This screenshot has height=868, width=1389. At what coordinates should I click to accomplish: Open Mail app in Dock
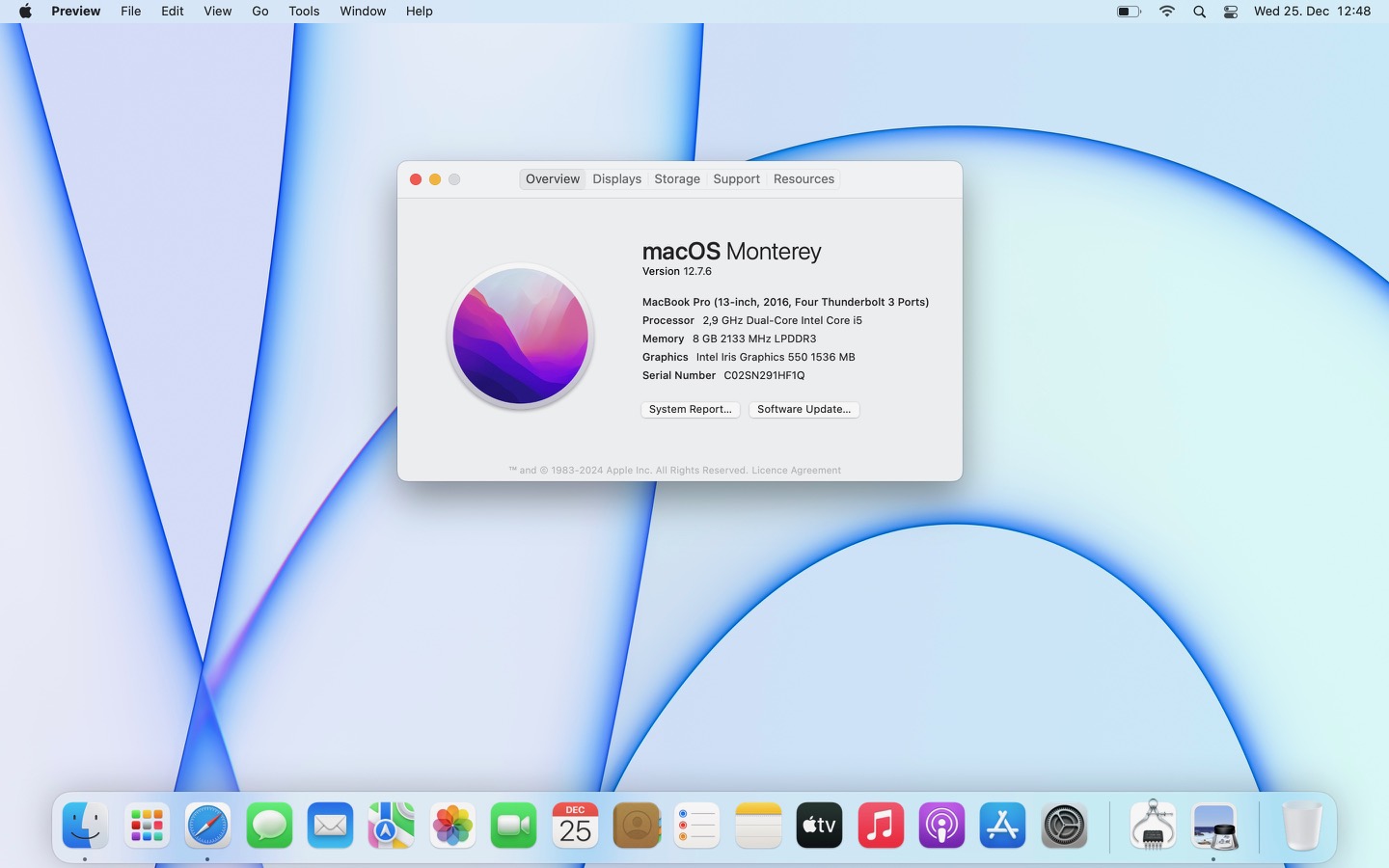(330, 826)
